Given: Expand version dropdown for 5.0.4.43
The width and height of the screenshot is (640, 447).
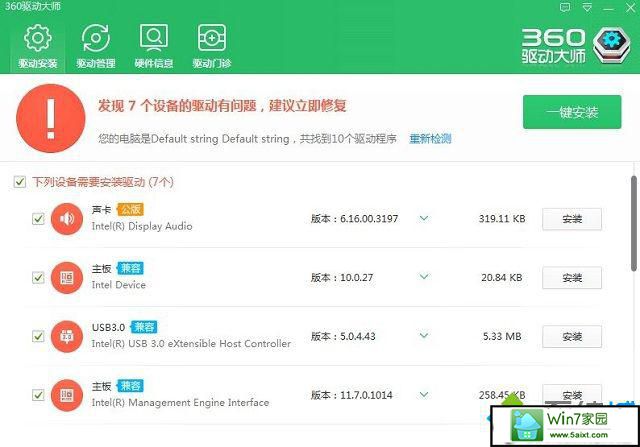Looking at the screenshot, I should point(424,336).
